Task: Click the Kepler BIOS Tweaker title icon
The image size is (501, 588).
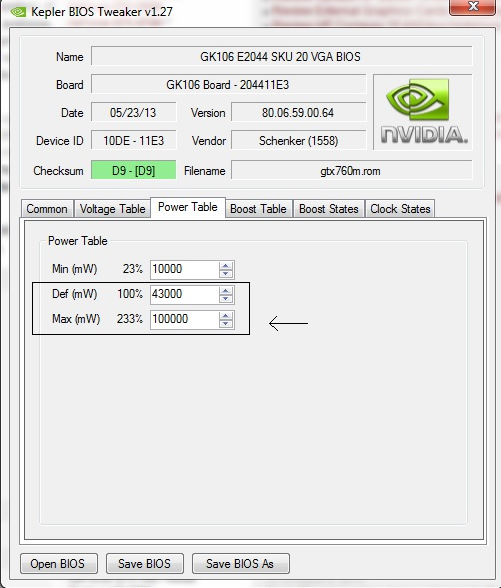Action: pyautogui.click(x=18, y=12)
